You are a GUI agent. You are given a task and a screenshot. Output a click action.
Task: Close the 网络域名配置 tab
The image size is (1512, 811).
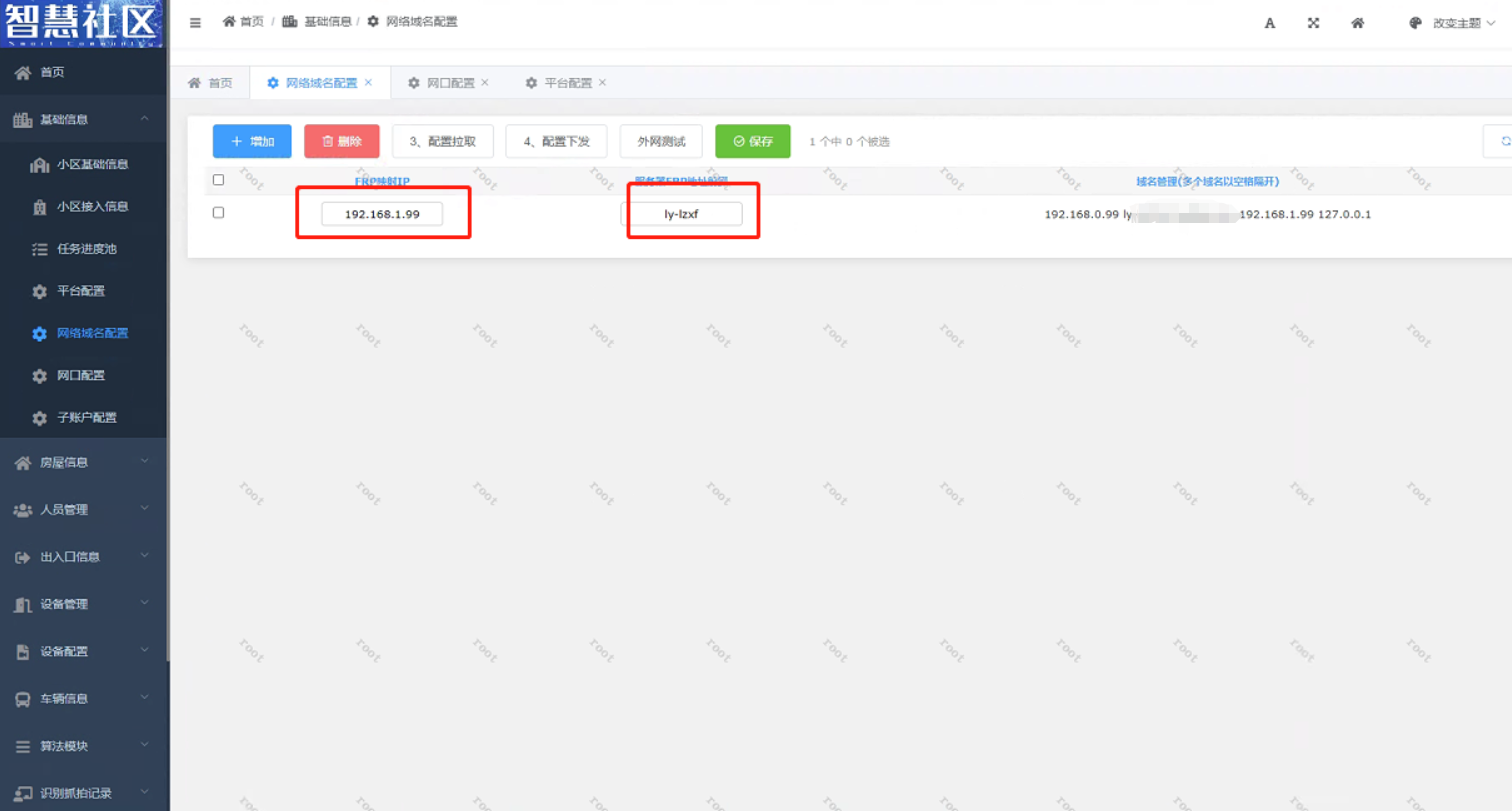point(368,82)
